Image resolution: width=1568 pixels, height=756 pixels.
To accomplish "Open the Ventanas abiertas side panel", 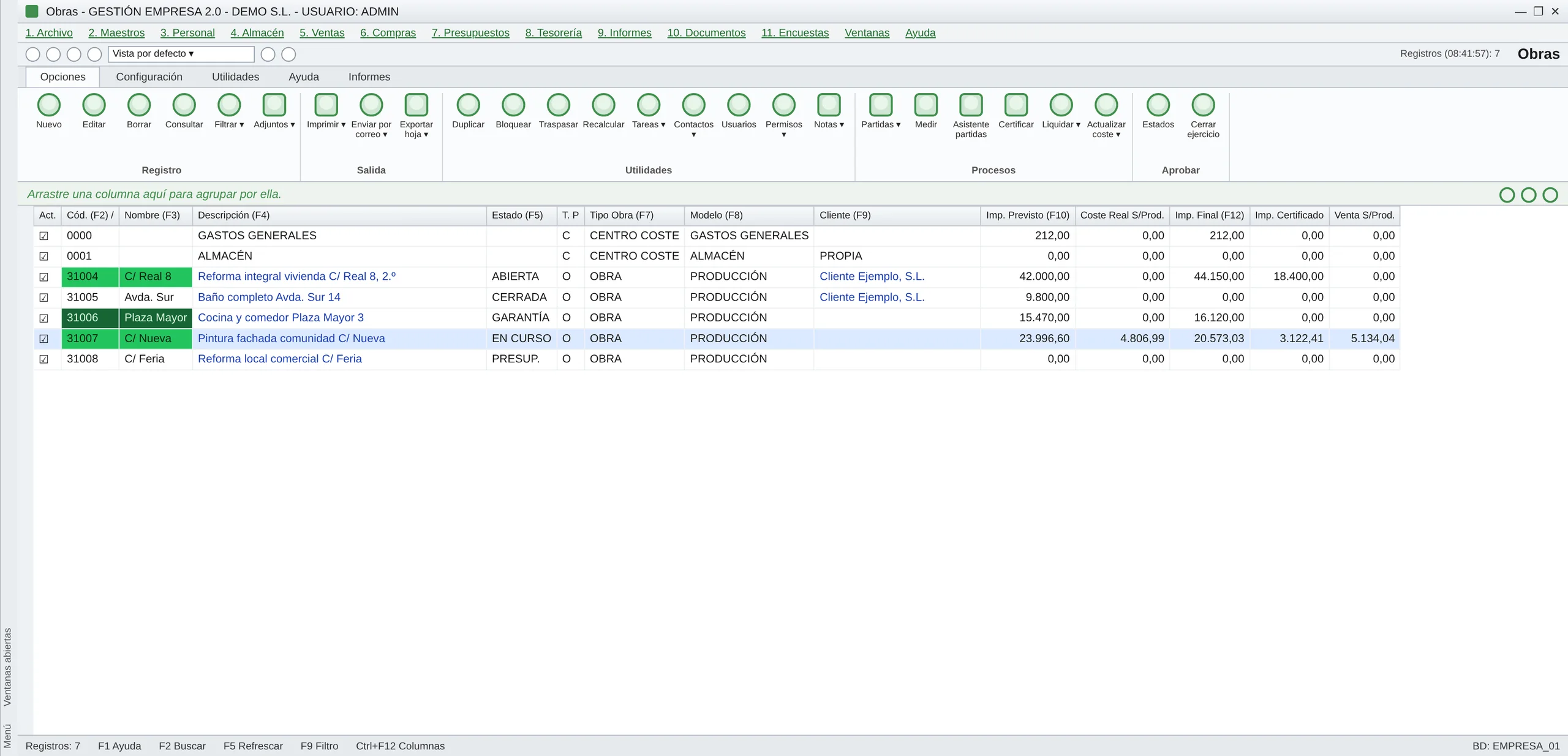I will pyautogui.click(x=8, y=667).
